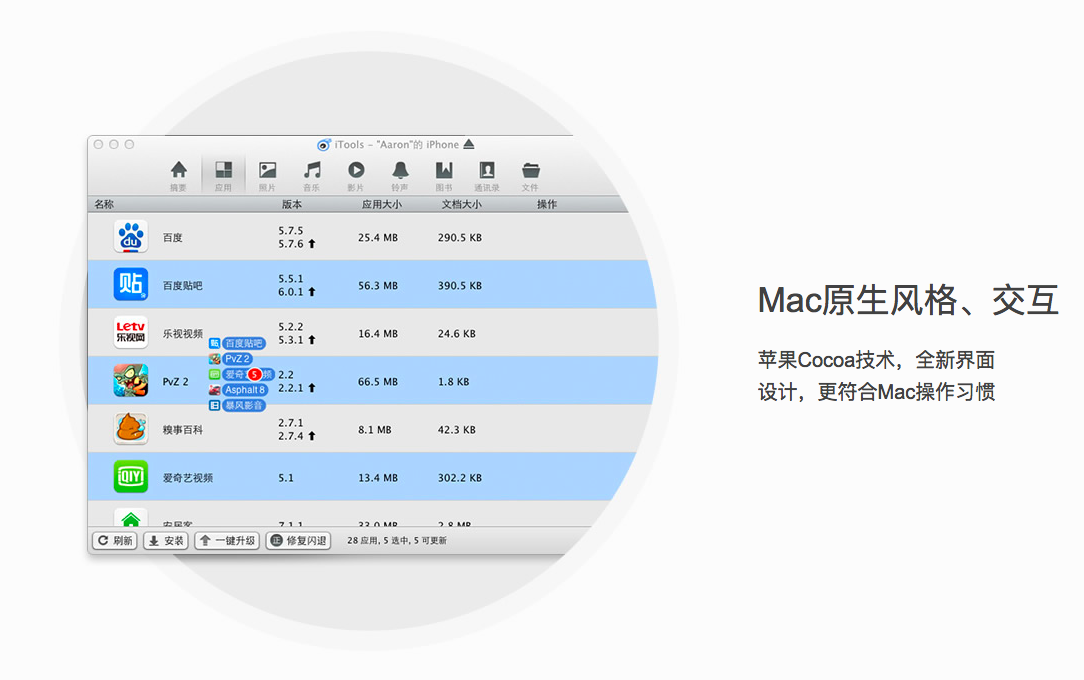Click the 1.8 KB document size
The image size is (1084, 680).
pyautogui.click(x=454, y=381)
